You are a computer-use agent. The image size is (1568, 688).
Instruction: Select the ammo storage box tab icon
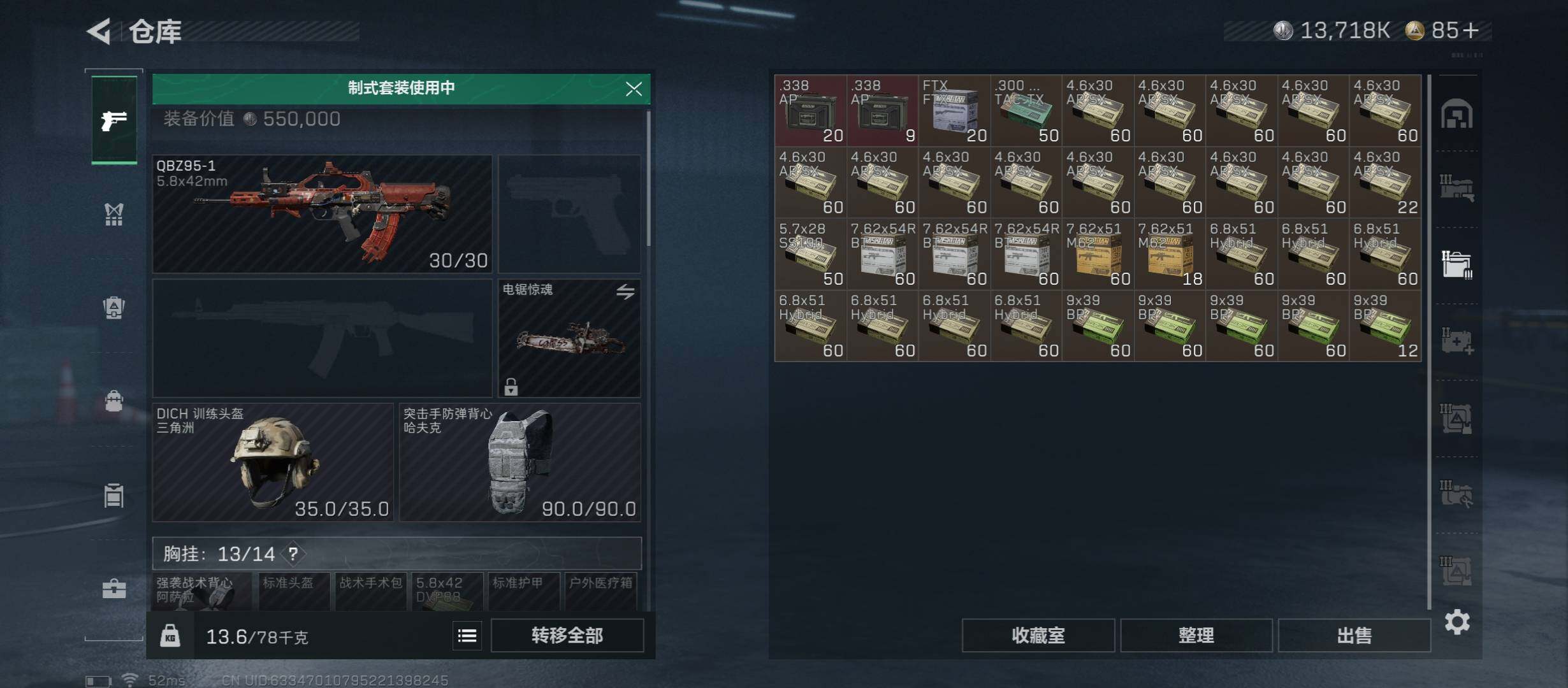[x=1457, y=265]
